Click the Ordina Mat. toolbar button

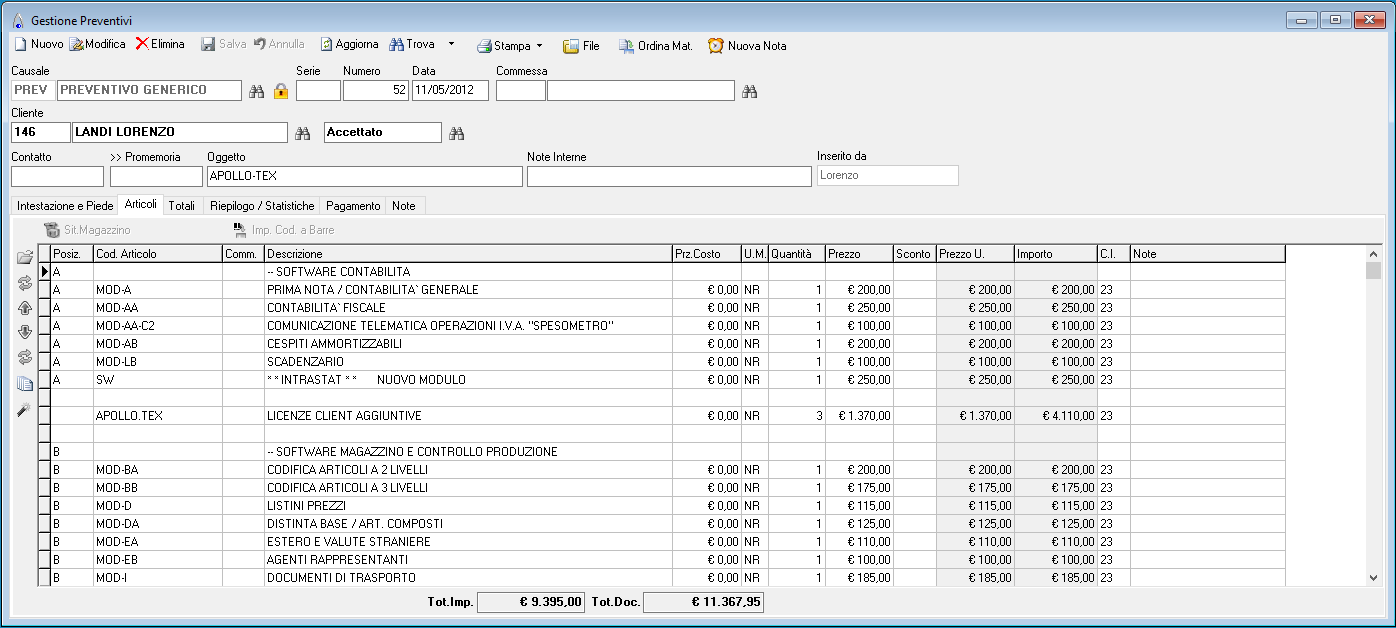click(x=655, y=45)
